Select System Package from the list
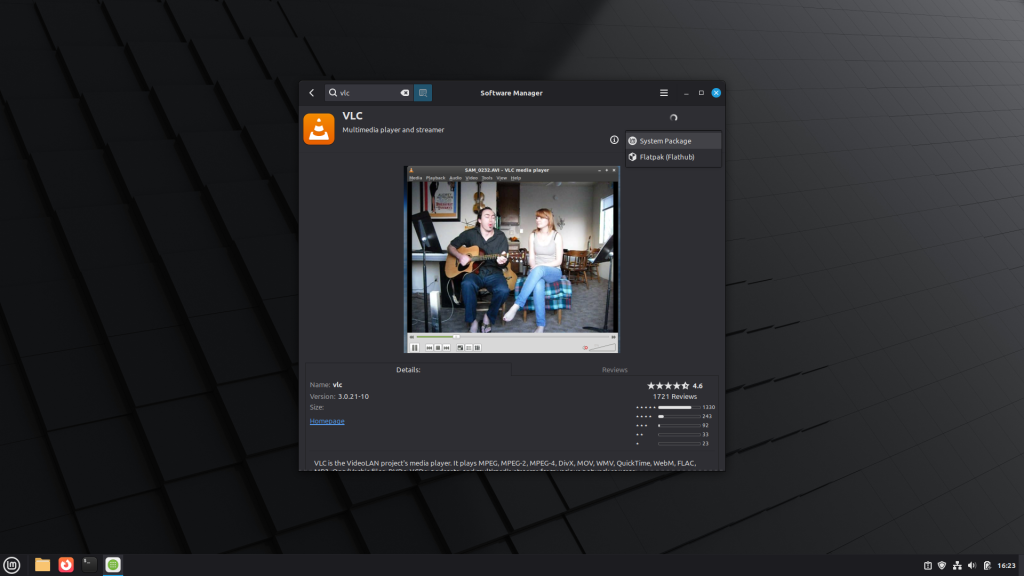 coord(673,141)
